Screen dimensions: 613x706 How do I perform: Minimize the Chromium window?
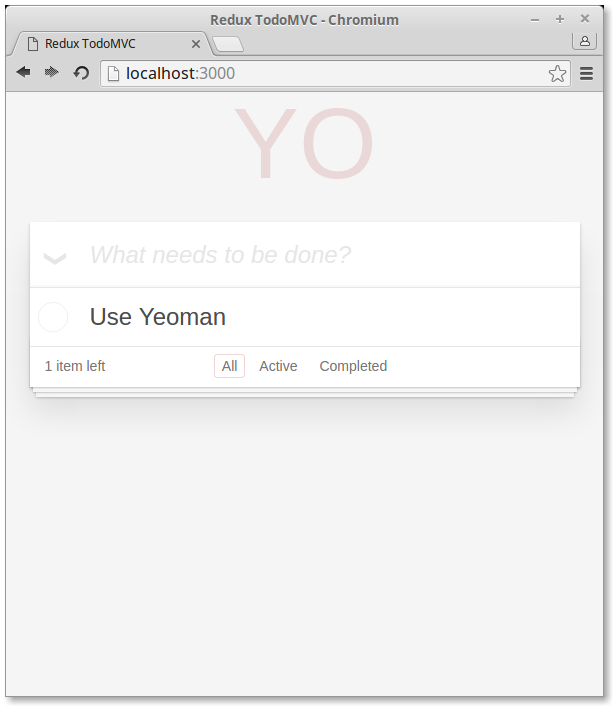(x=535, y=19)
